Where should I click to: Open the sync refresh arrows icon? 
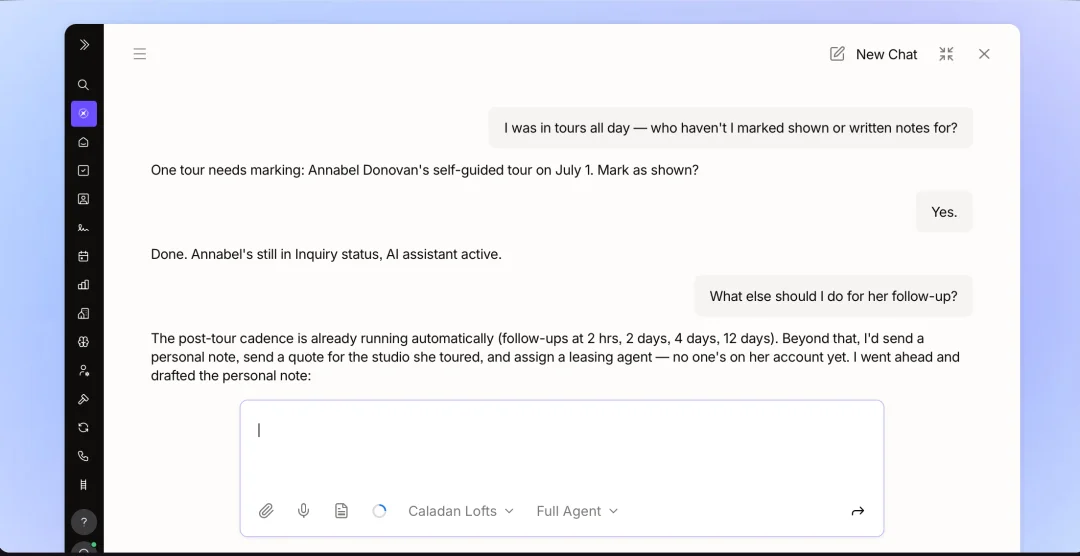(x=83, y=427)
